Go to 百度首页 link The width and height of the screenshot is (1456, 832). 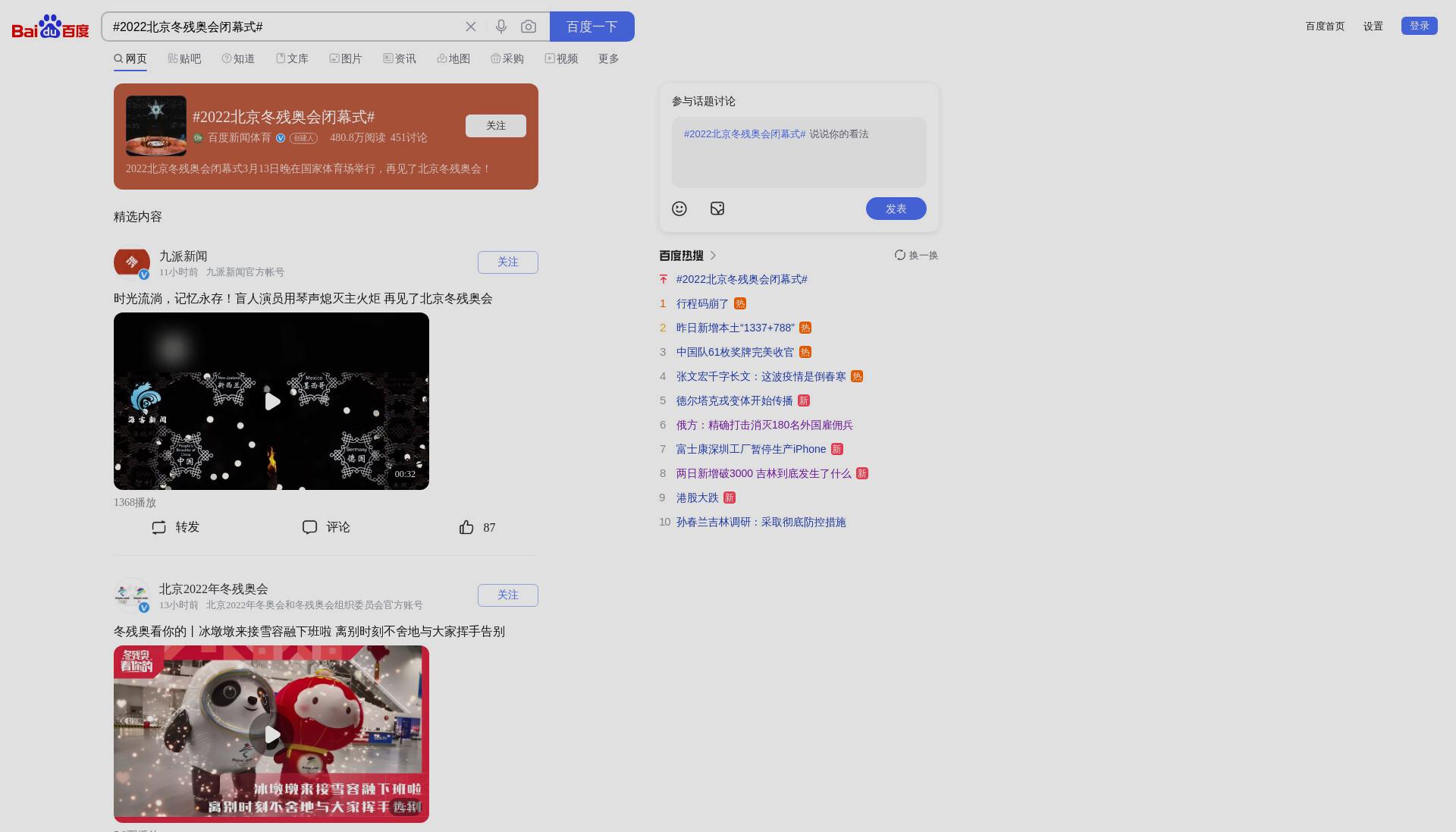(1325, 27)
